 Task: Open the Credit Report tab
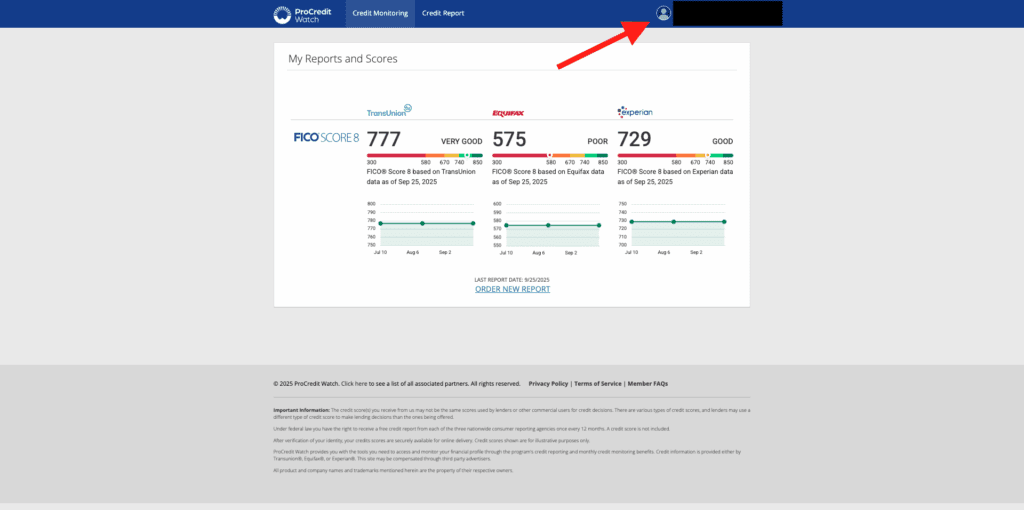443,14
